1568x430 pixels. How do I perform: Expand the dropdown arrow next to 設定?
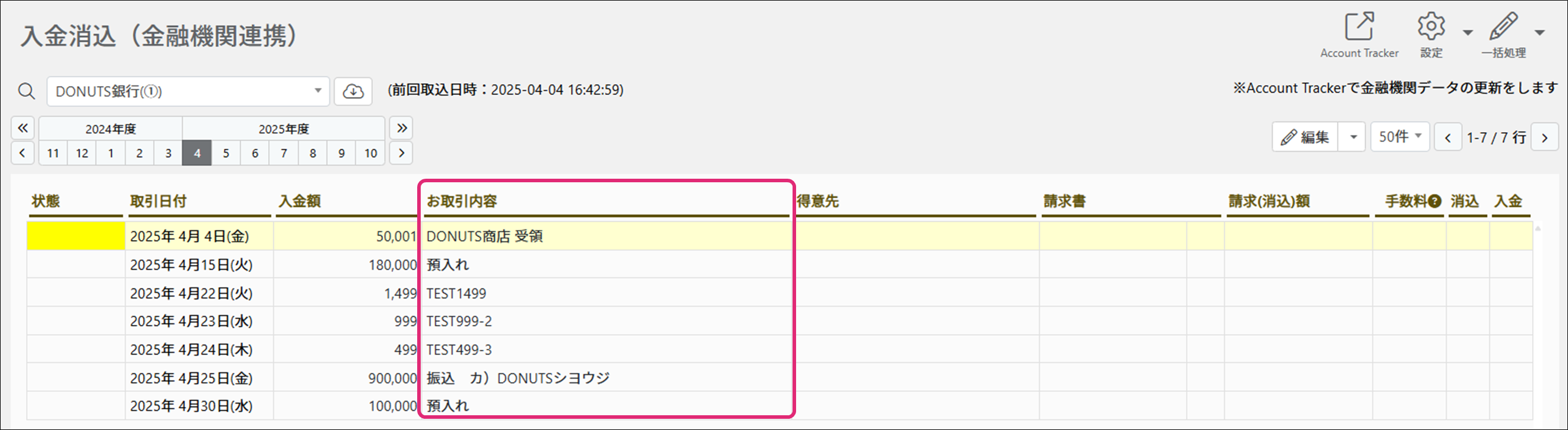point(1468,32)
